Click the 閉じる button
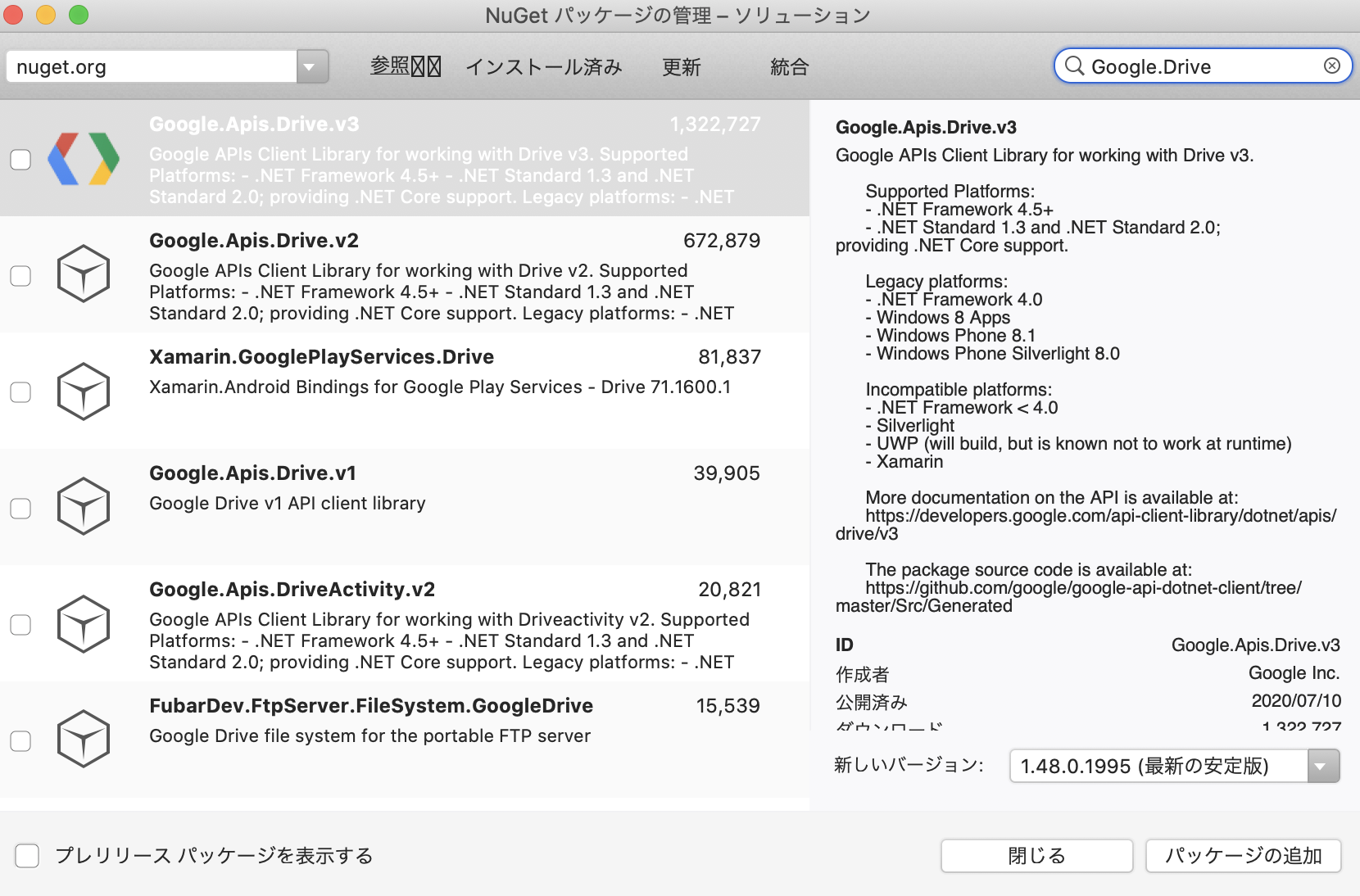Screen dimensions: 1360x896 click(x=1036, y=856)
